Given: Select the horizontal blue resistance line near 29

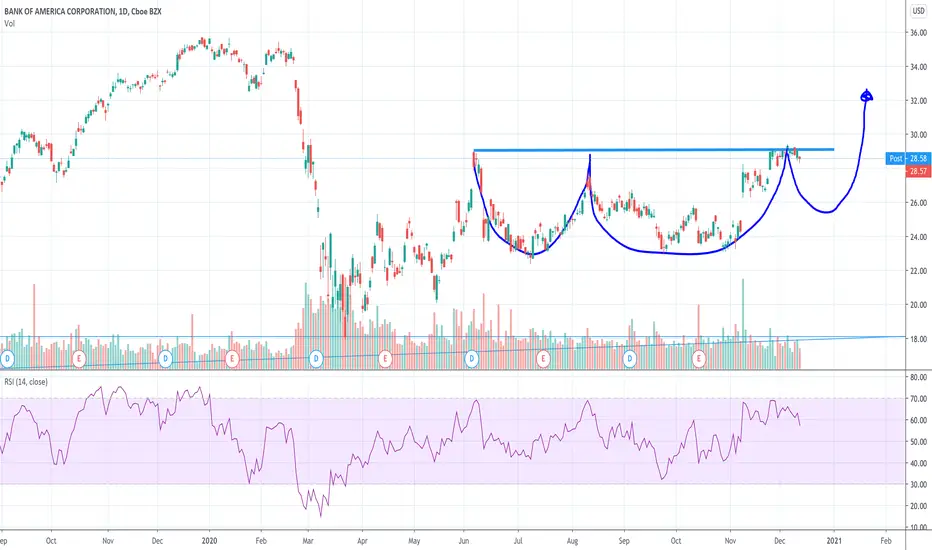Looking at the screenshot, I should pos(653,150).
